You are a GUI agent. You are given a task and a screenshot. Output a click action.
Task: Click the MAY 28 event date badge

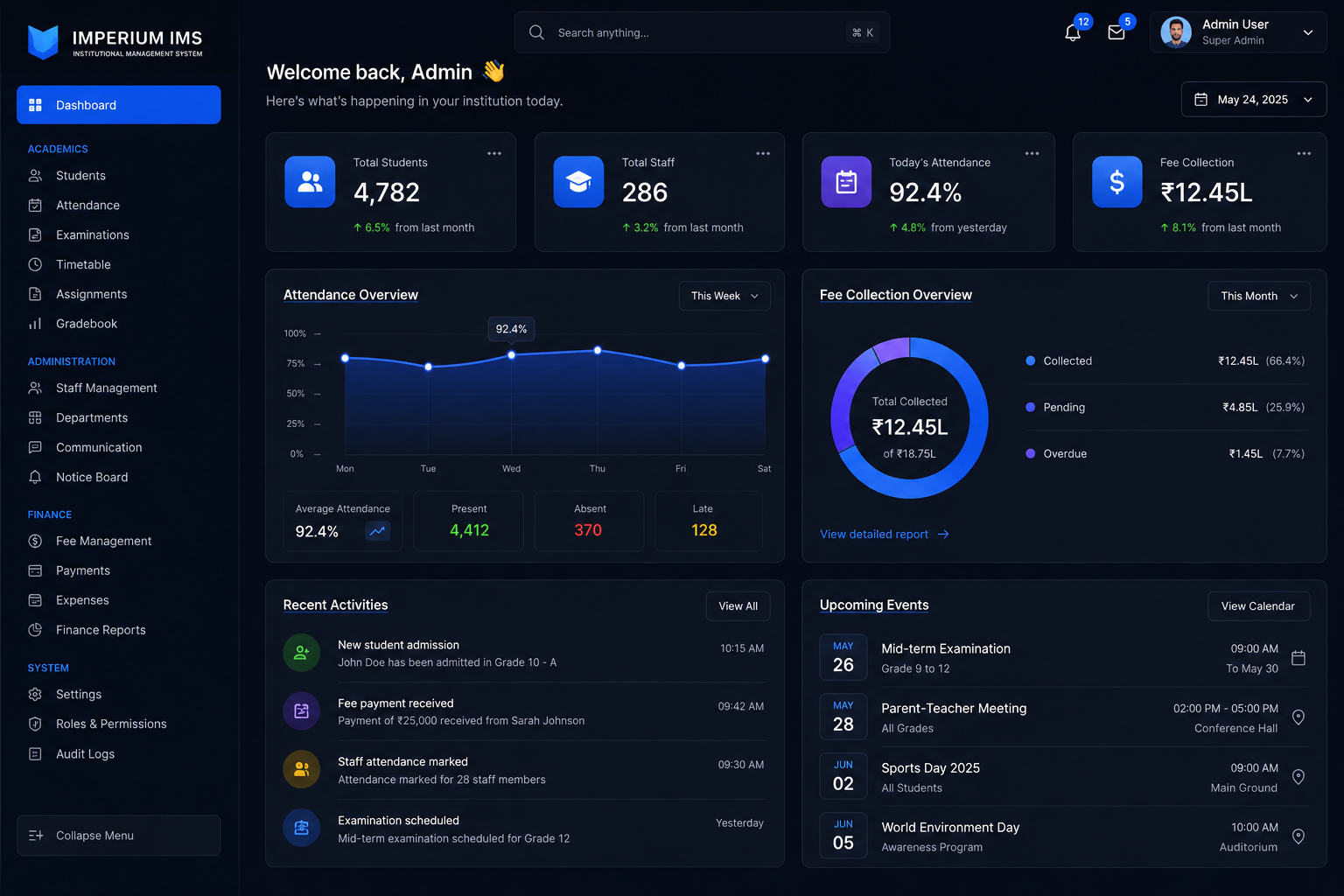tap(843, 716)
